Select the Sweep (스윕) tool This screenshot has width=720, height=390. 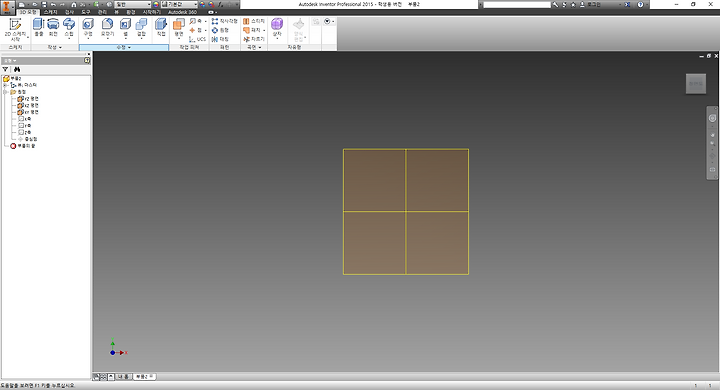click(x=69, y=28)
